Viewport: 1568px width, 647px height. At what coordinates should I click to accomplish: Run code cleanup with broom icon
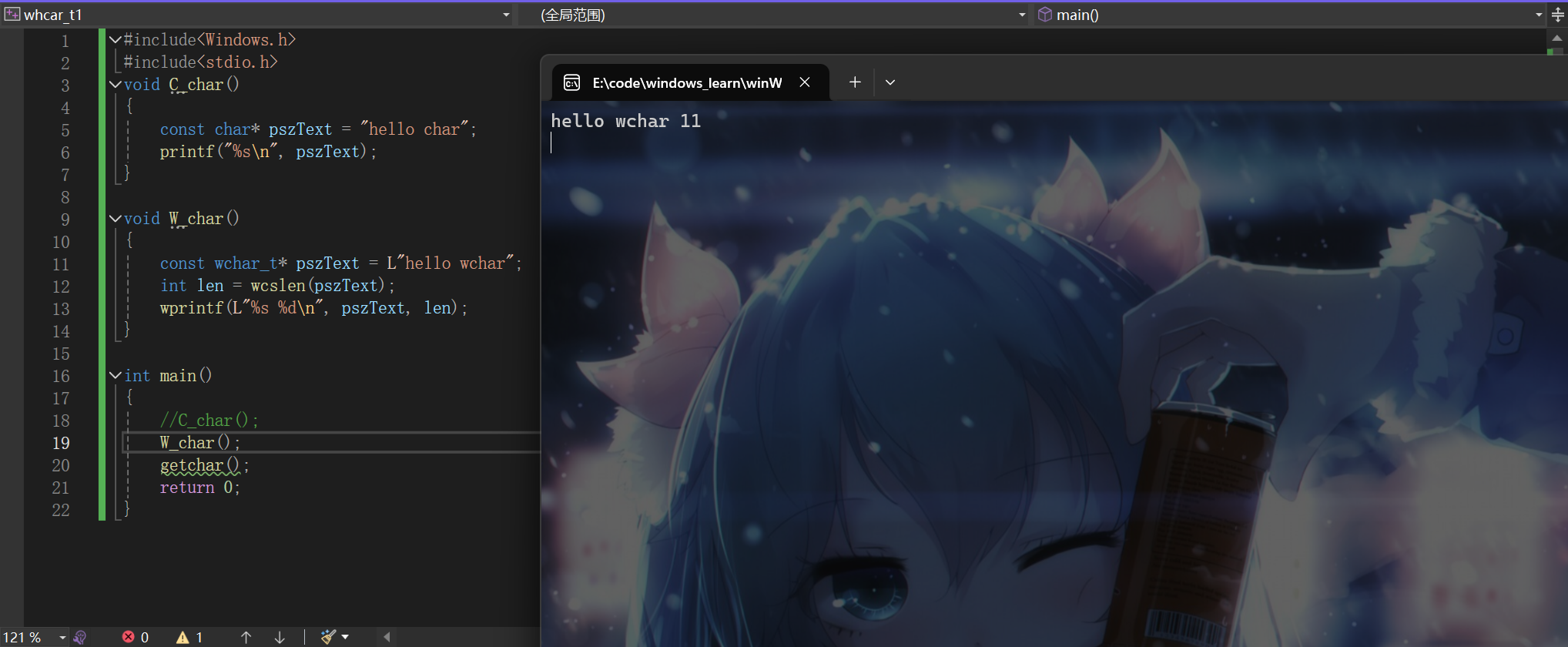(x=329, y=637)
